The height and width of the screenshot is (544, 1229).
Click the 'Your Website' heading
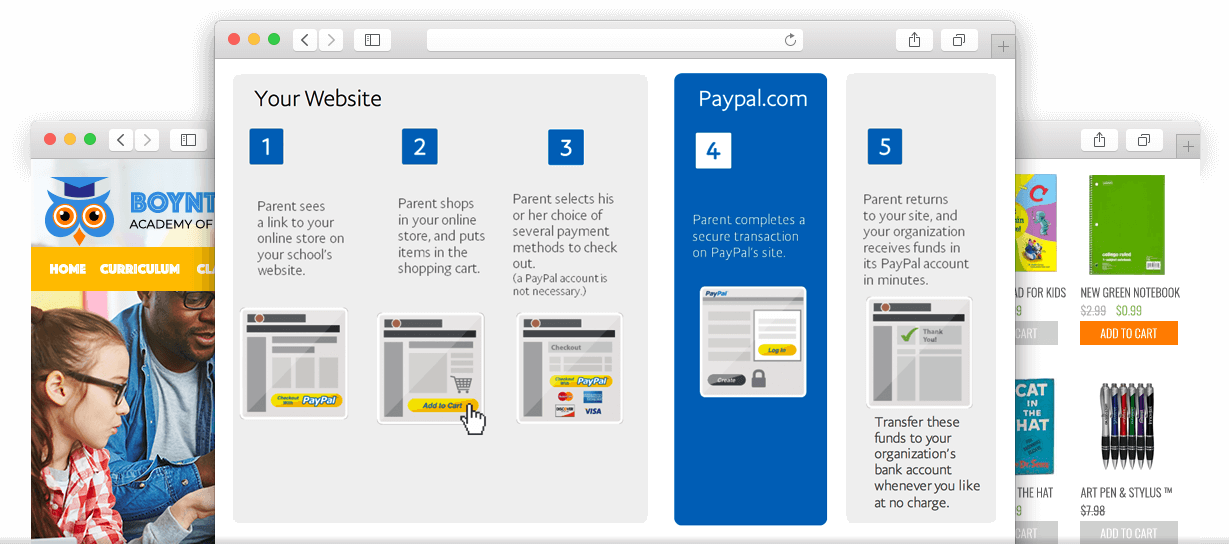(318, 98)
